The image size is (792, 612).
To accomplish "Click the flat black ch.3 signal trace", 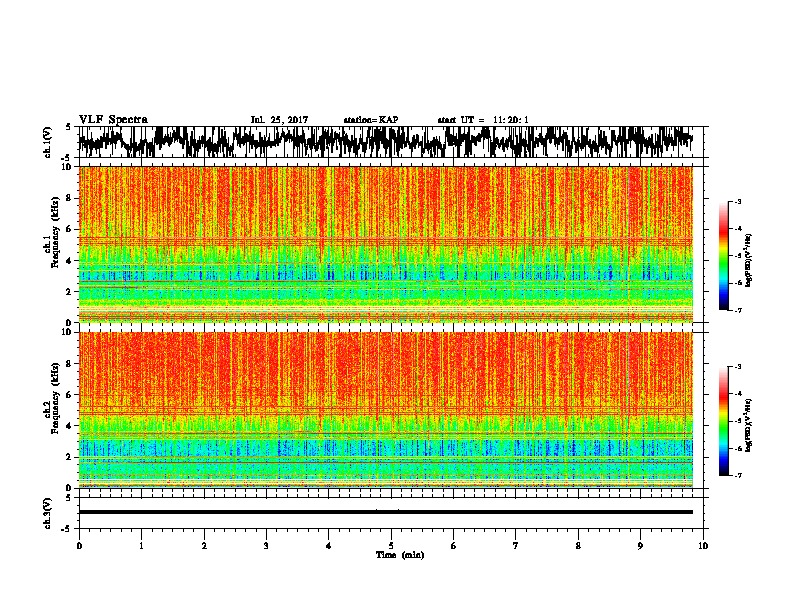I will [x=386, y=512].
